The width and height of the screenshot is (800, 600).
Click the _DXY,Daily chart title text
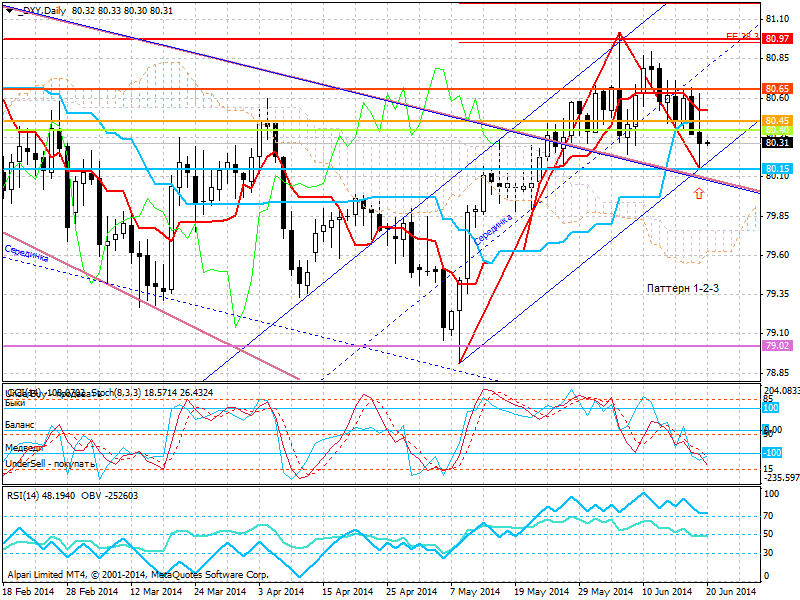tap(41, 10)
